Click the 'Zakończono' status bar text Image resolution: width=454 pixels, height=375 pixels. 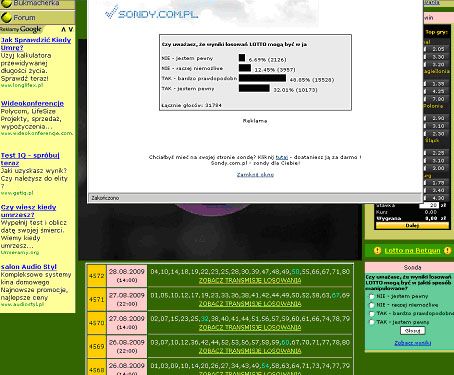pos(105,198)
